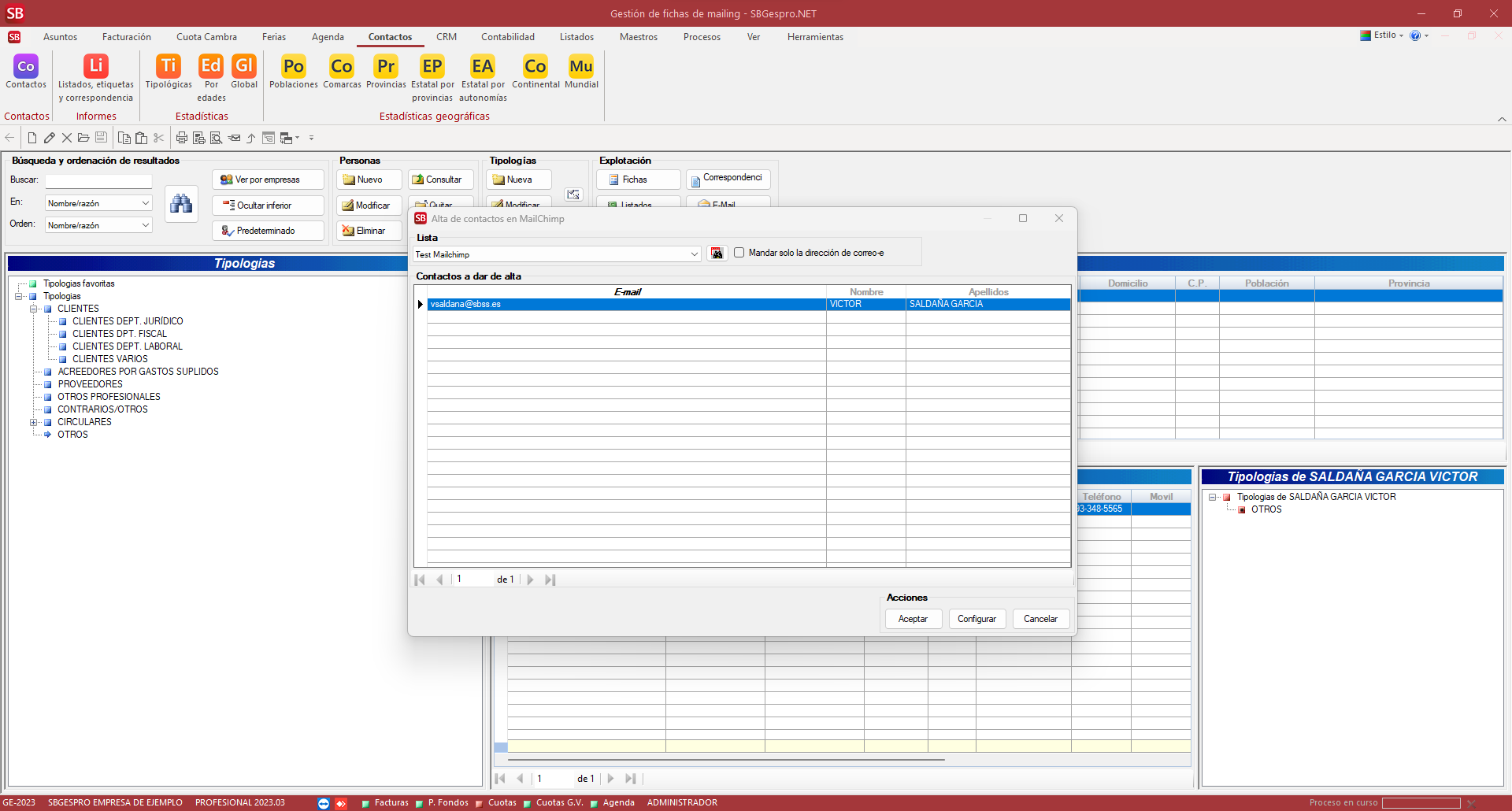Open the Facturación menu tab
The height and width of the screenshot is (811, 1512).
click(126, 37)
